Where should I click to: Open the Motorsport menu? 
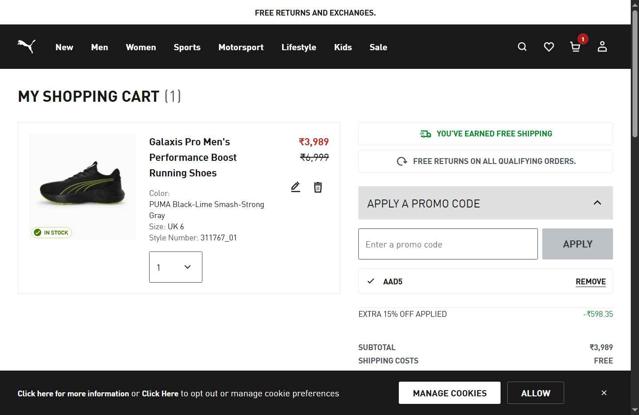241,47
